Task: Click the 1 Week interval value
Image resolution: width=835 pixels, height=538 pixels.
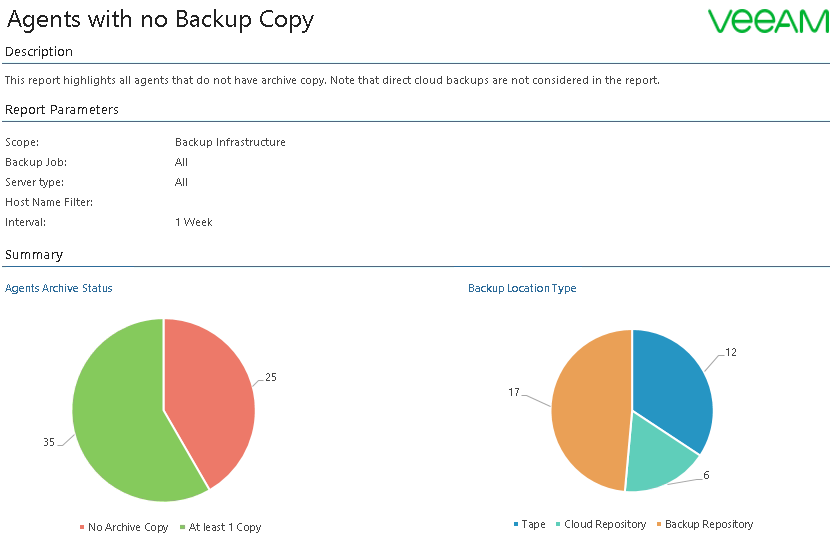Action: pos(194,222)
